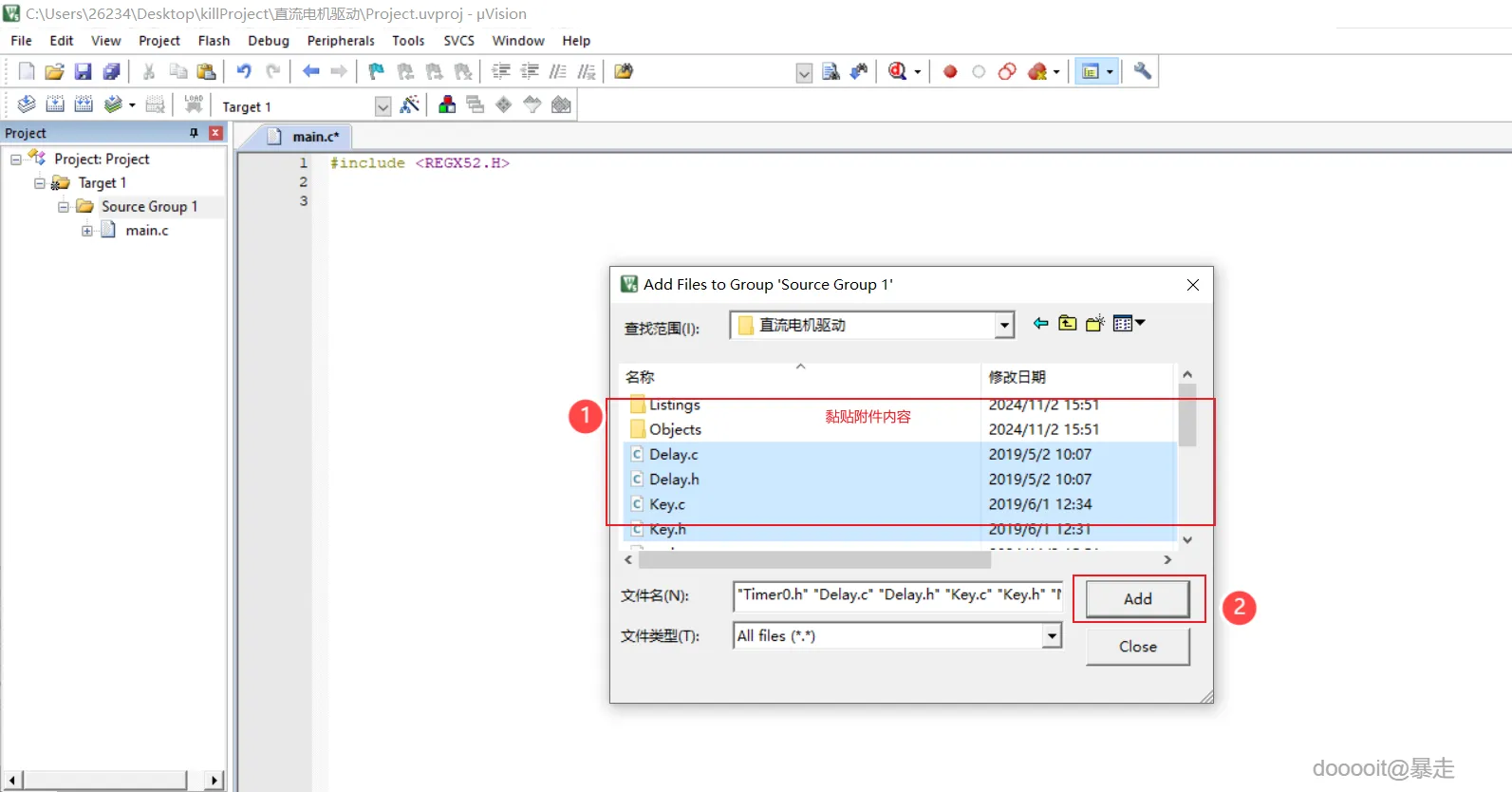Image resolution: width=1512 pixels, height=792 pixels.
Task: Expand the main.c tree node
Action: pyautogui.click(x=87, y=231)
